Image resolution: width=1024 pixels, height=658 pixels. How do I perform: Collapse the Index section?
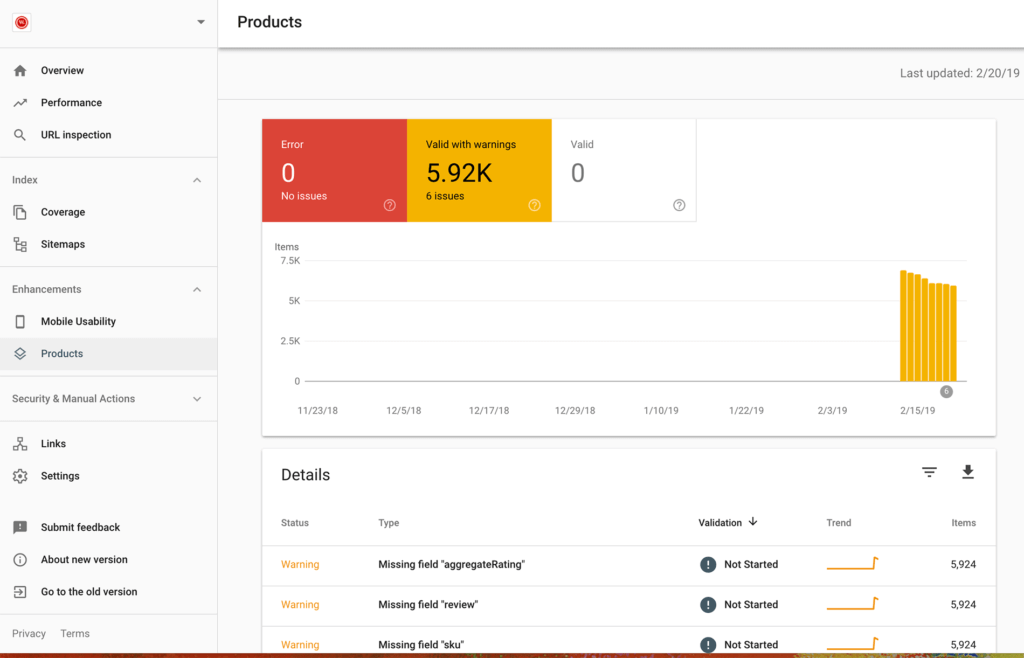pos(197,180)
